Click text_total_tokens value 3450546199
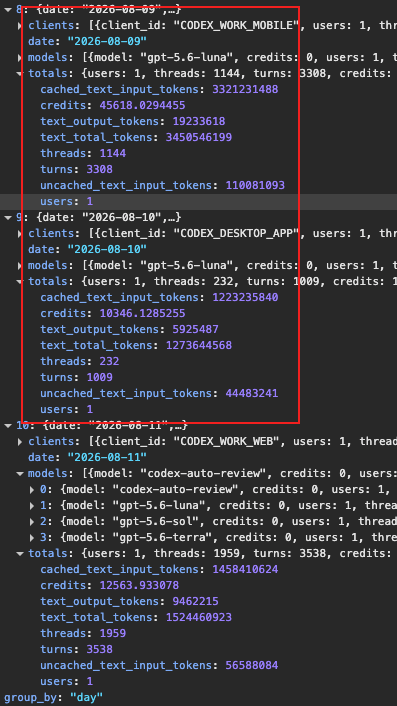397x706 pixels. tap(199, 137)
